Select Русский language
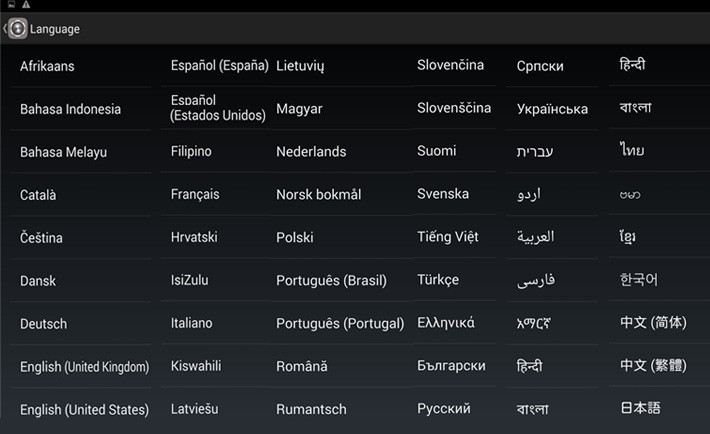The image size is (710, 434). point(444,409)
